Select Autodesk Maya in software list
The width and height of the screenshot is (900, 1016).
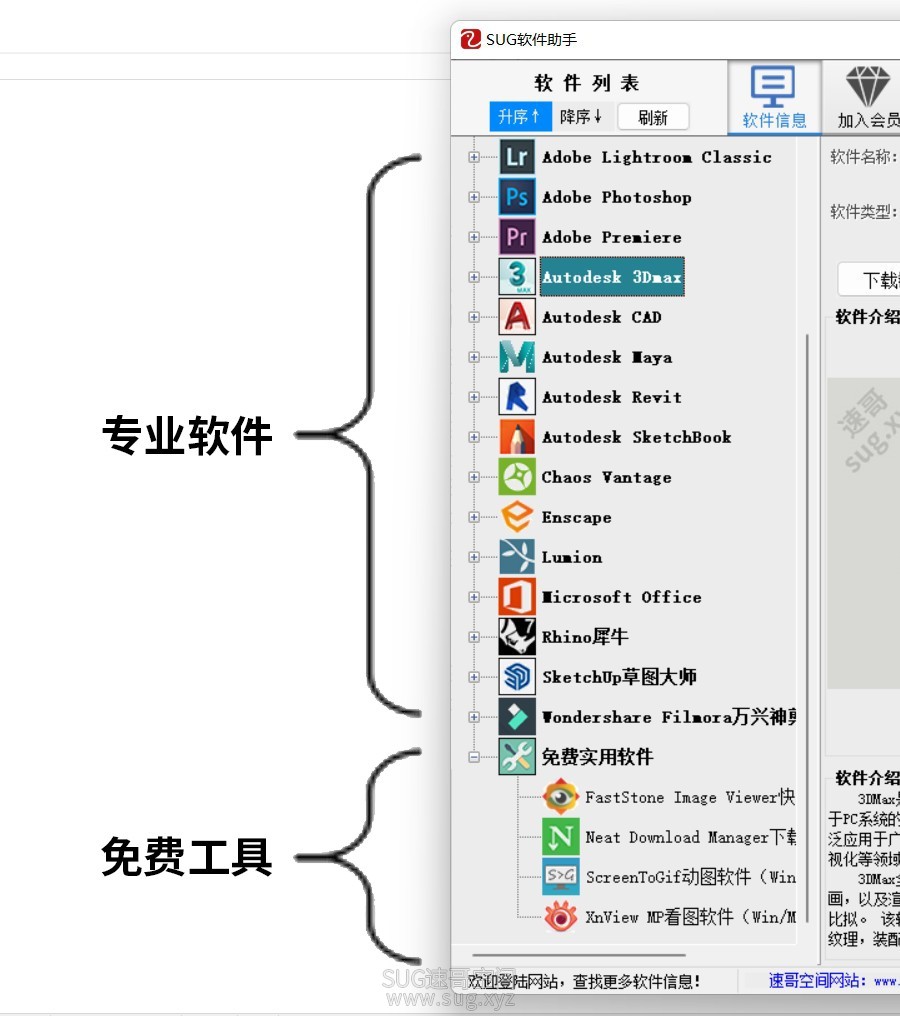pos(607,358)
